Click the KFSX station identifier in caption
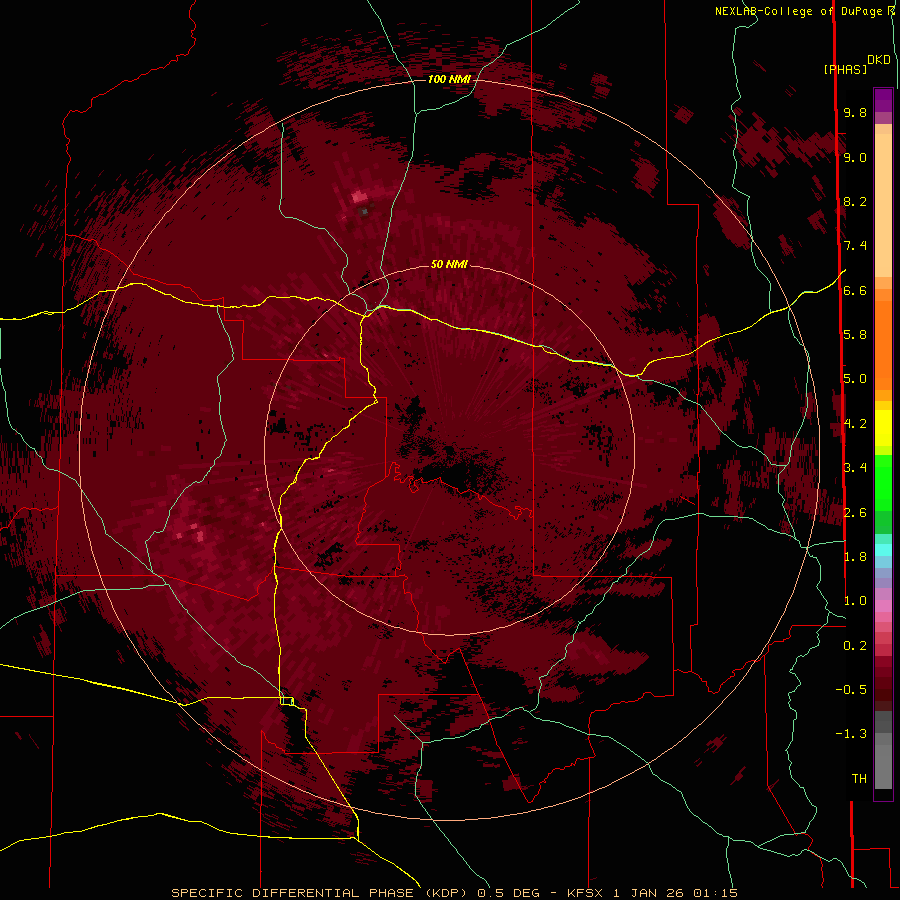900x900 pixels. pos(585,893)
